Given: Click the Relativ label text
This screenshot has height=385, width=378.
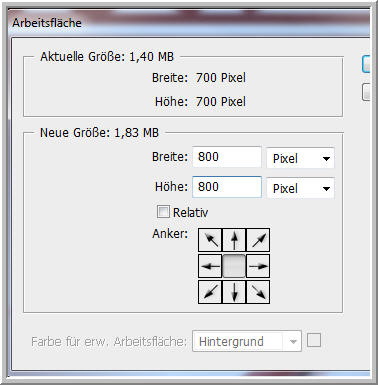Looking at the screenshot, I should pyautogui.click(x=190, y=212).
